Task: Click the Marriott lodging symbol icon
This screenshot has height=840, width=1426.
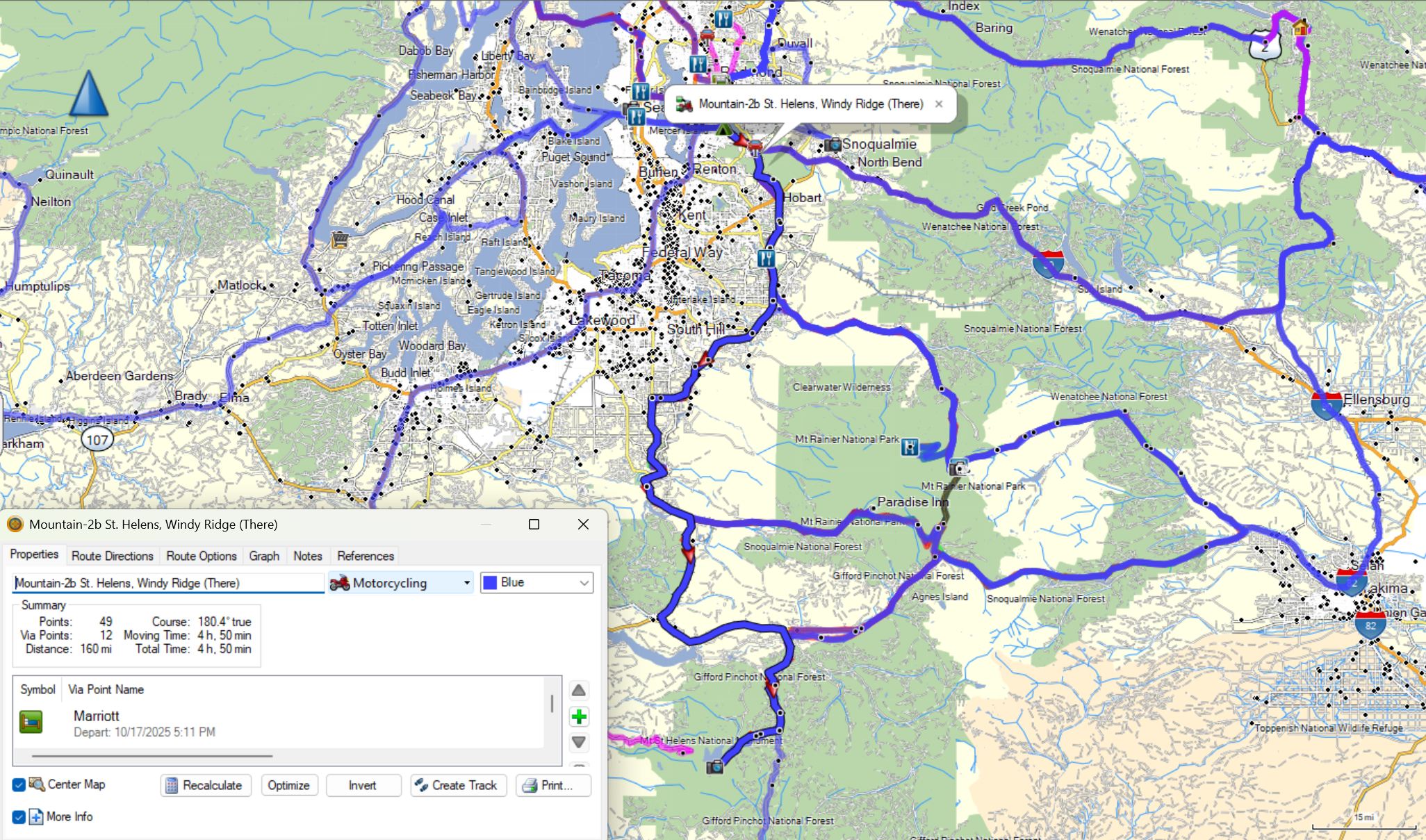Action: click(31, 723)
